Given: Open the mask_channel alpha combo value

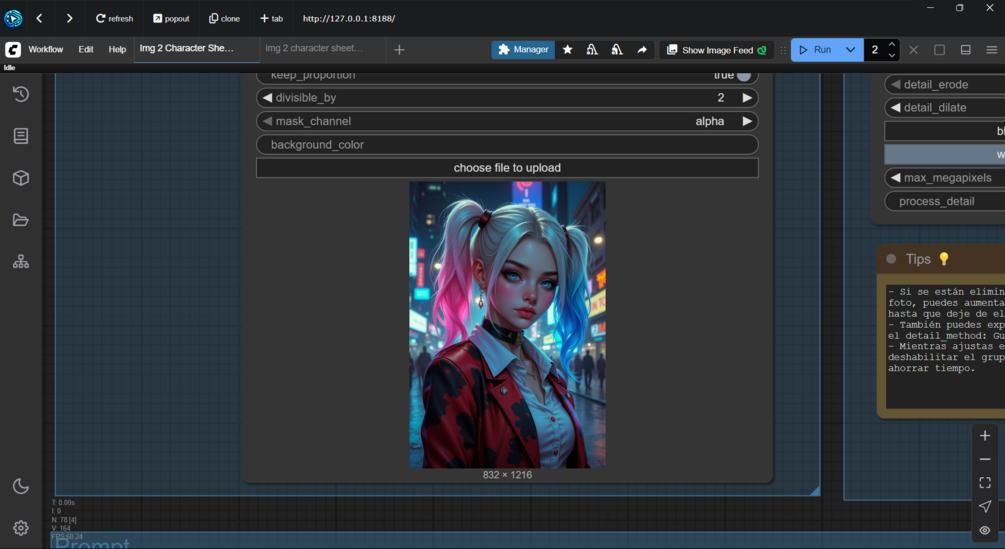Looking at the screenshot, I should [x=710, y=121].
